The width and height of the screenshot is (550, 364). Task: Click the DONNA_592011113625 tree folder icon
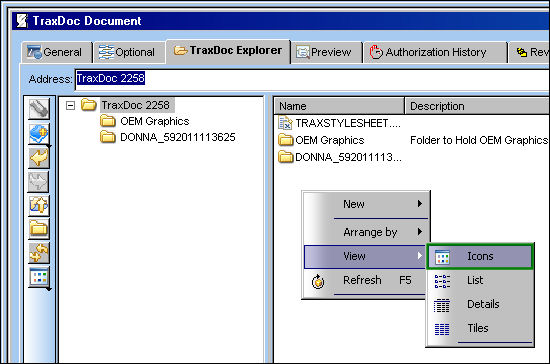point(108,137)
